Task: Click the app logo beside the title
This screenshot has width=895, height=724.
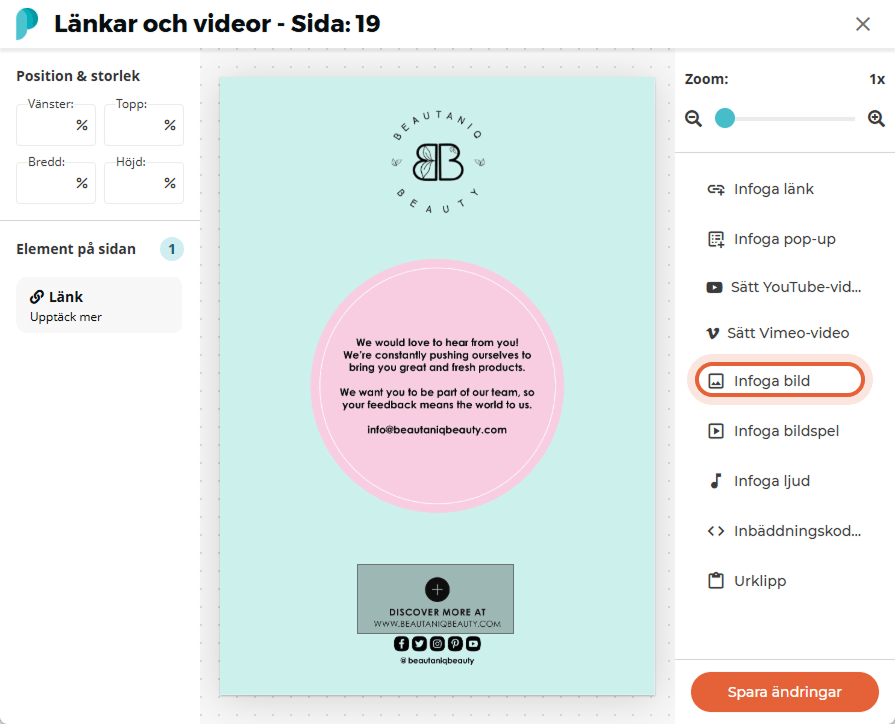Action: click(x=26, y=23)
